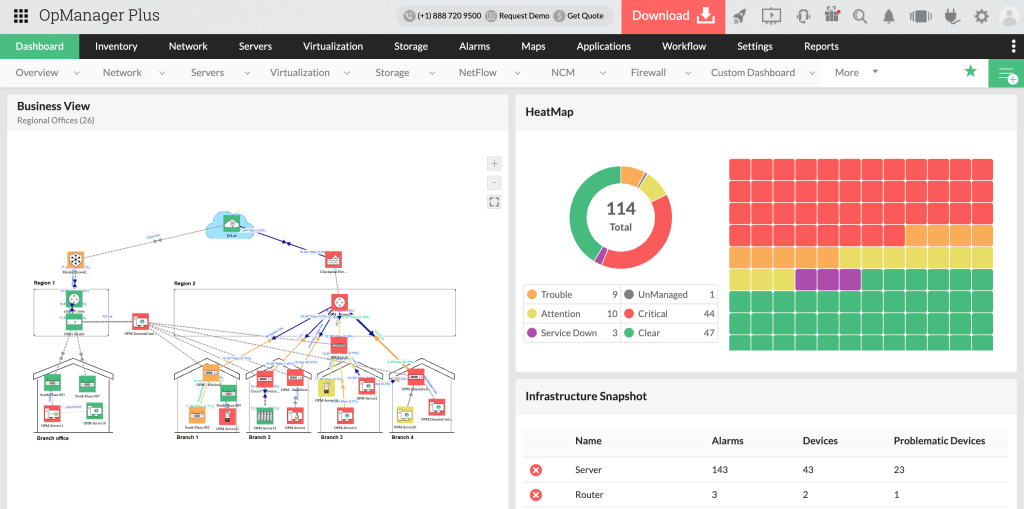
Task: Select the Meraki firewall node
Action: (x=76, y=260)
